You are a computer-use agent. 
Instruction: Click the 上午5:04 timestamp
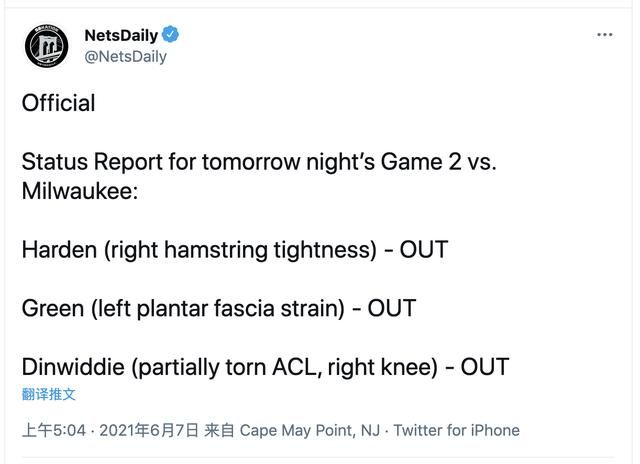pos(54,431)
